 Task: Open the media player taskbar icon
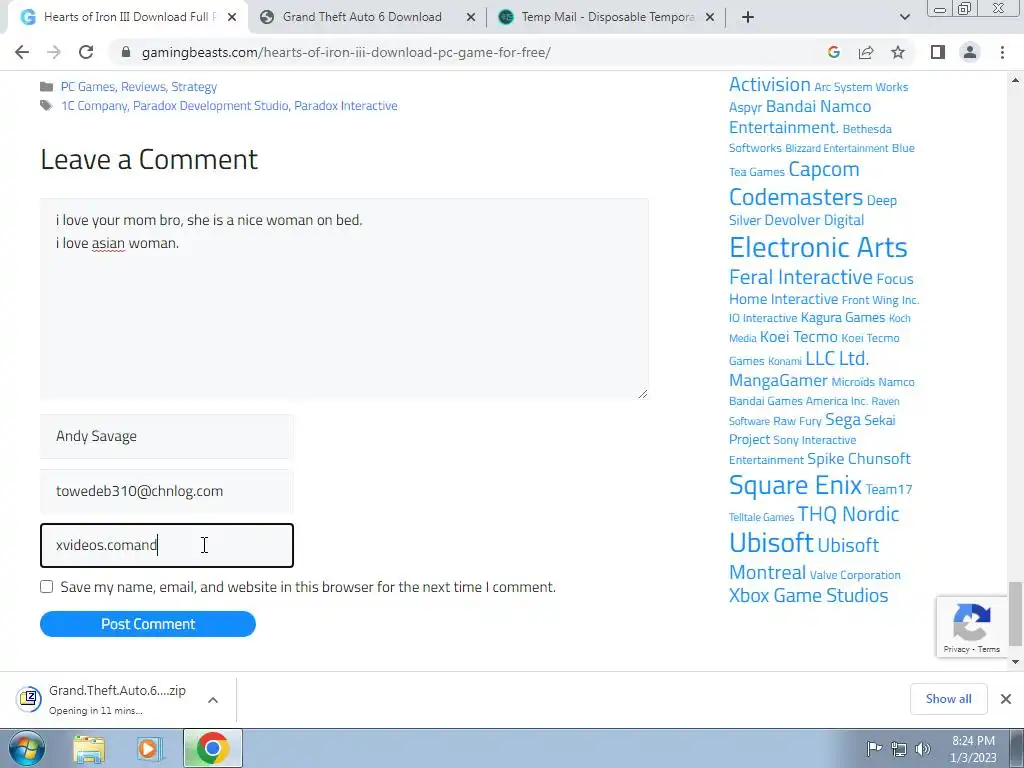click(x=149, y=748)
